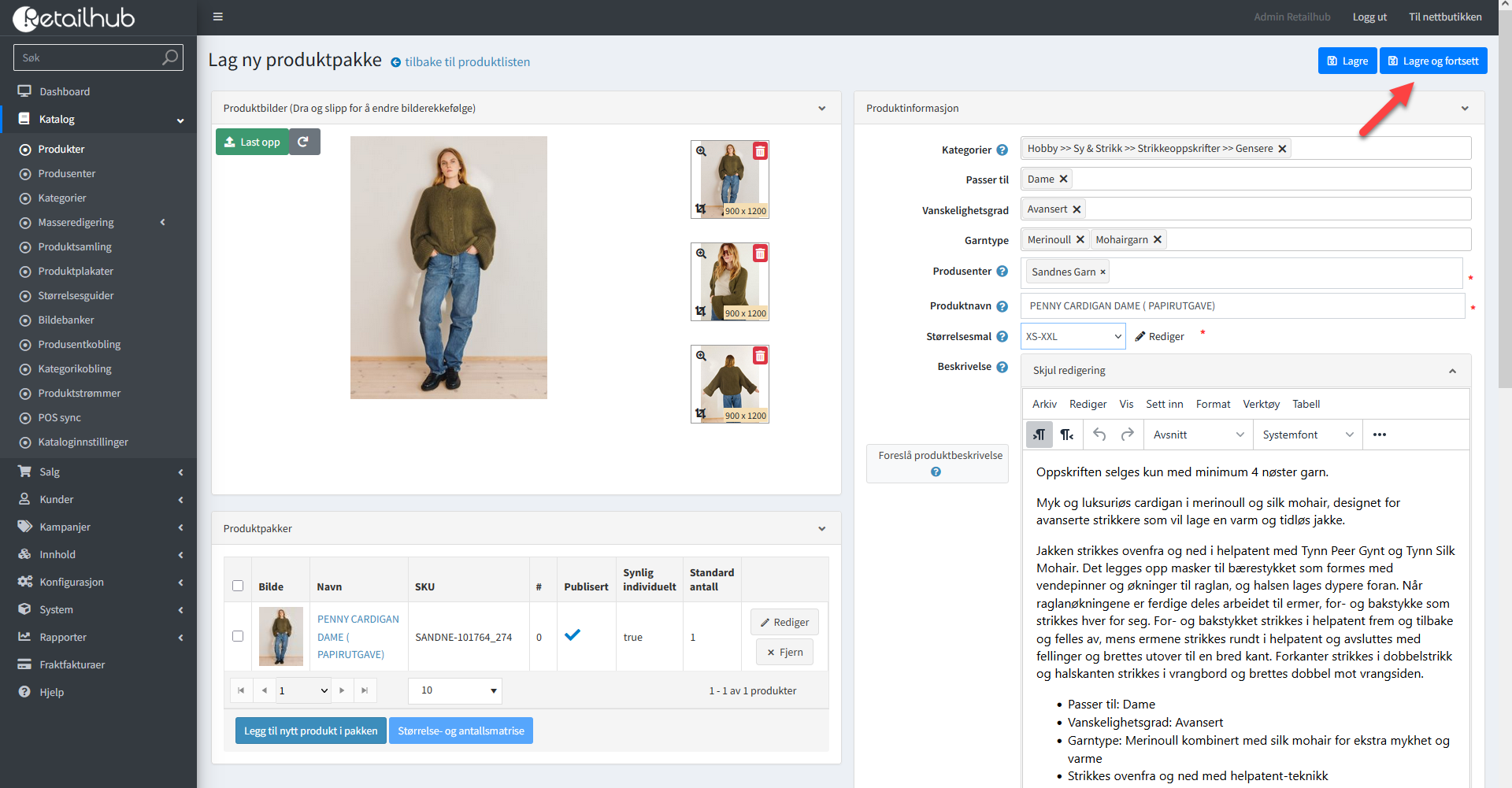This screenshot has height=788, width=1512.
Task: Click the hamburger menu icon in top bar
Action: [218, 17]
